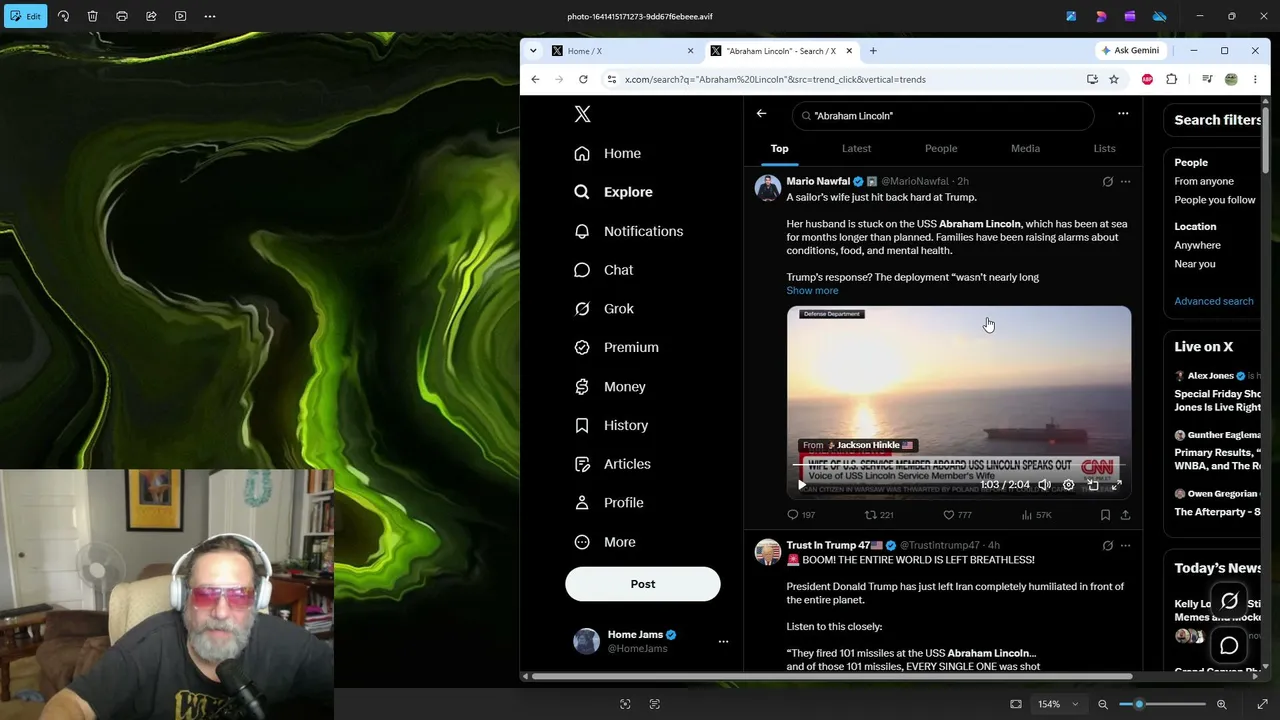Click the fit-to-window icon in Photos footer
Image resolution: width=1280 pixels, height=720 pixels.
tap(1016, 704)
